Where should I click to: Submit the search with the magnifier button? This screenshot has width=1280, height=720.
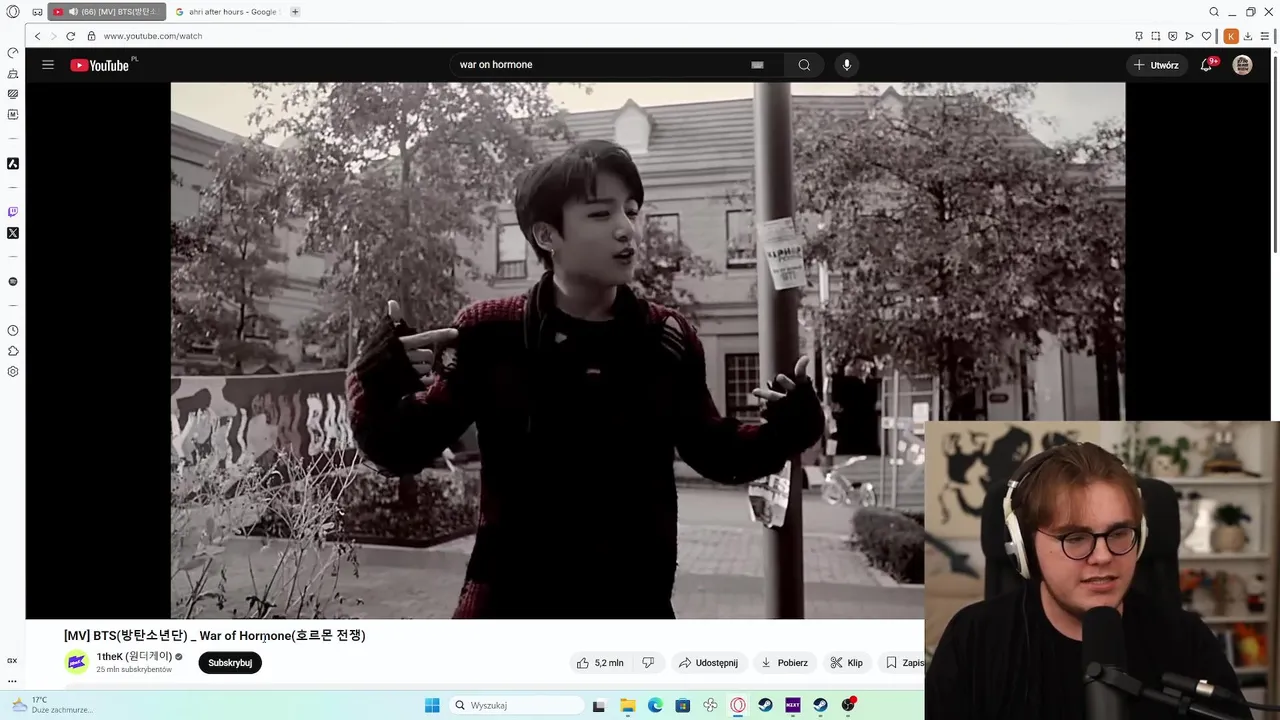[x=804, y=65]
